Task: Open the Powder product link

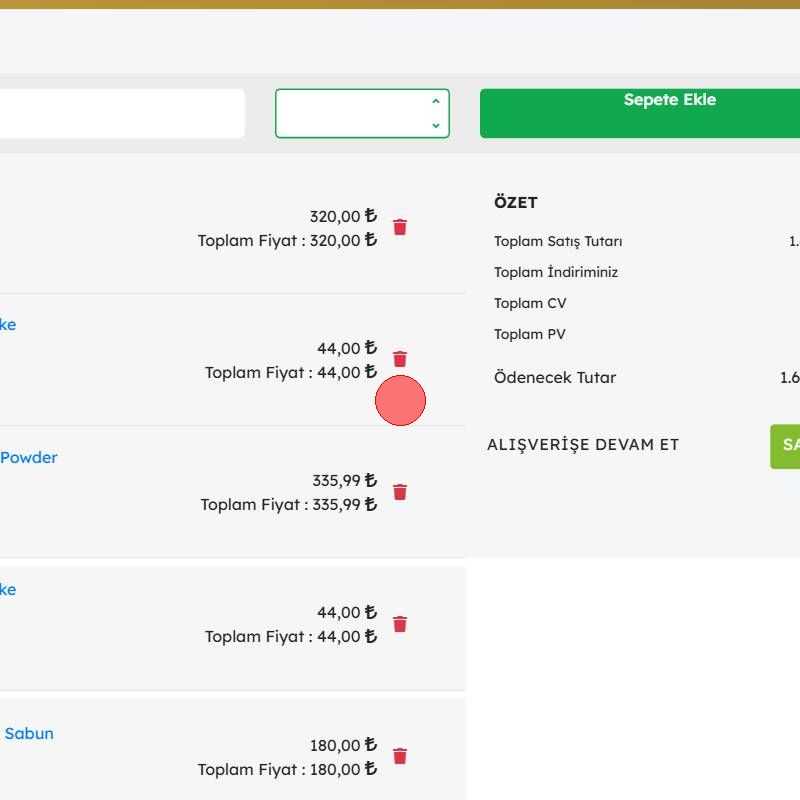Action: [28, 458]
